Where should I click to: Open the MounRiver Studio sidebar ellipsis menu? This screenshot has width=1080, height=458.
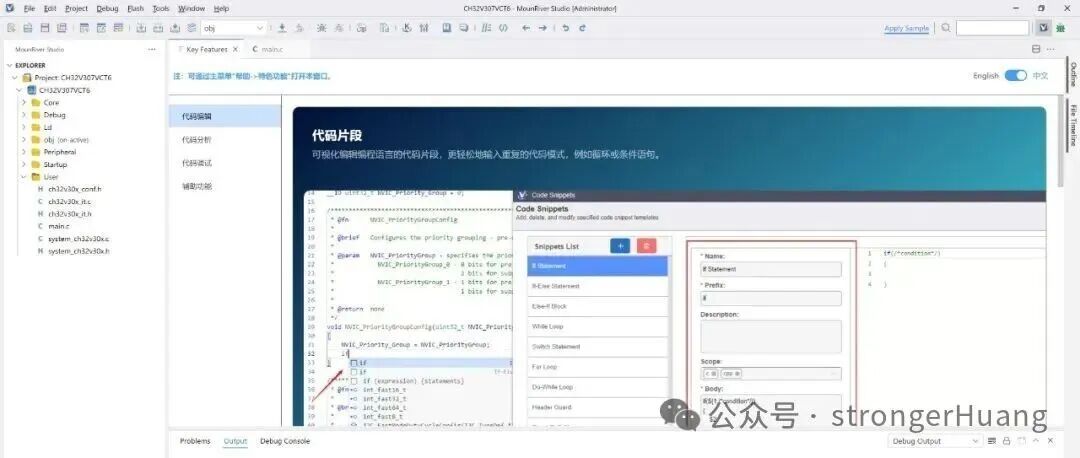[x=152, y=50]
